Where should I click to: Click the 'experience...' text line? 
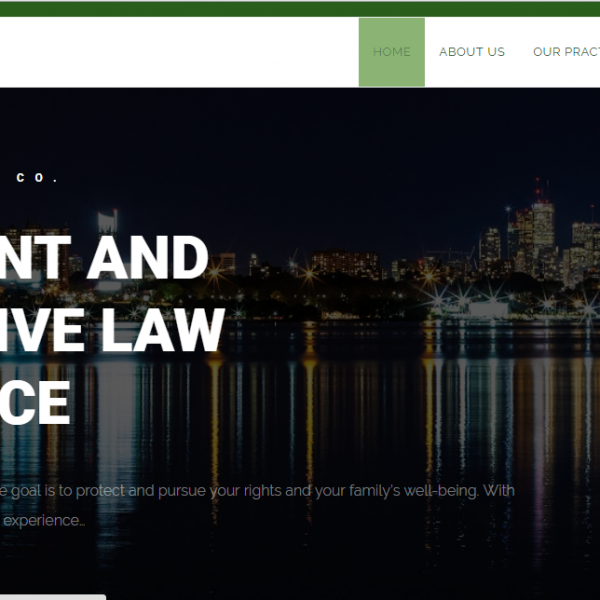(43, 521)
